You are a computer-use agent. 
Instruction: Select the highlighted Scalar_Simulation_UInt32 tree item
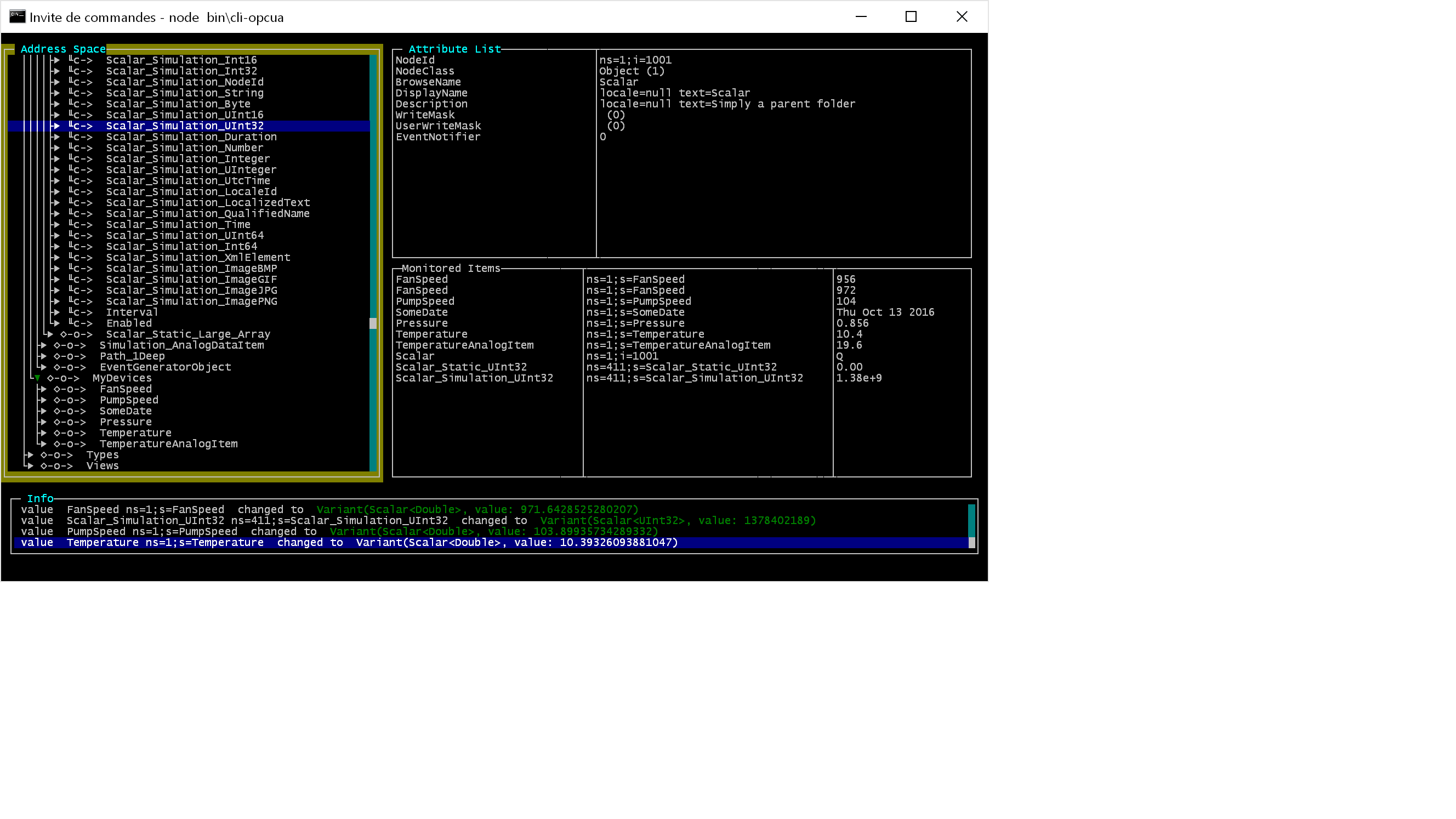184,126
